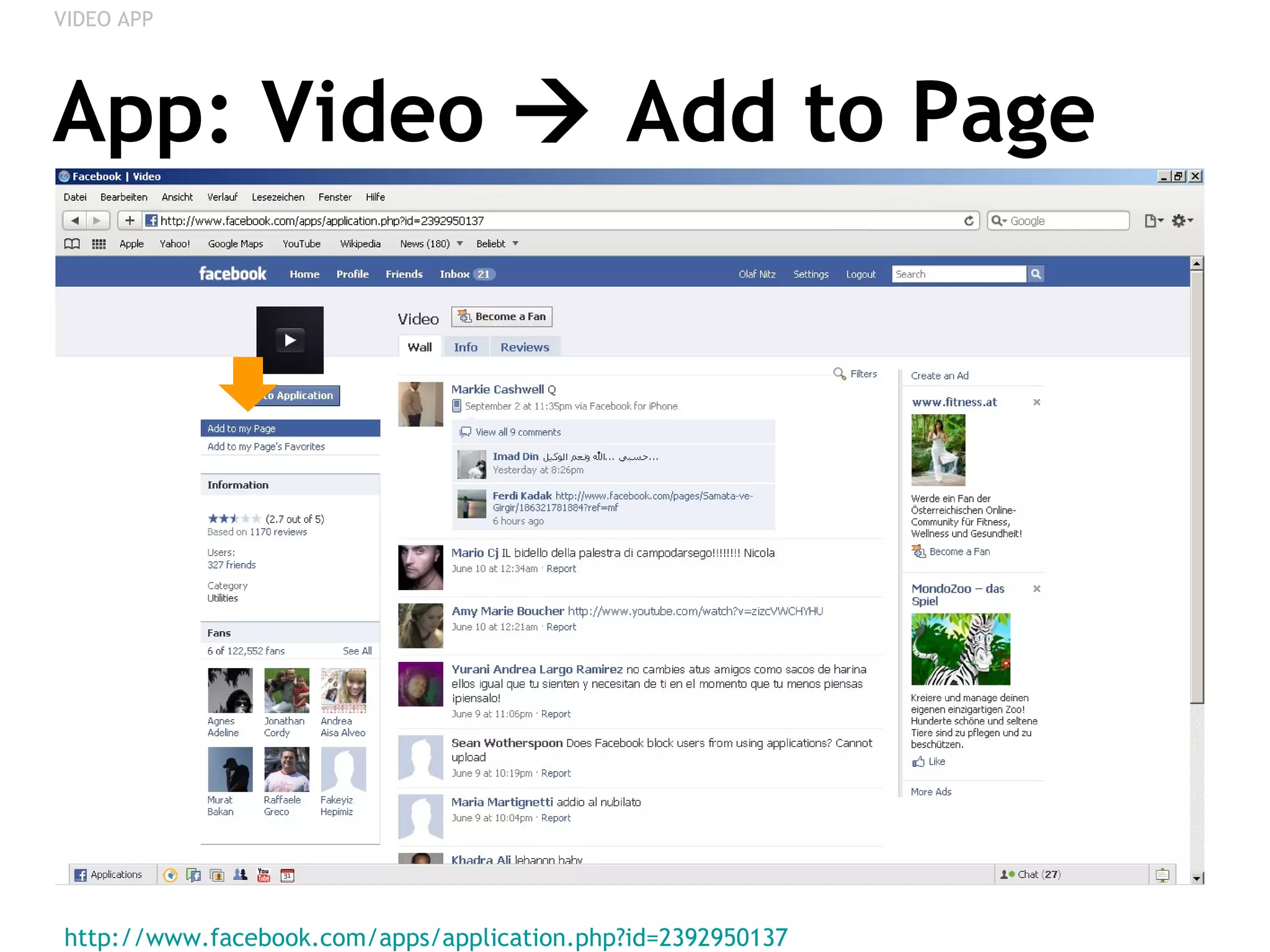Open the Inbox with 21 messages
The width and height of the screenshot is (1270, 952).
pos(467,274)
